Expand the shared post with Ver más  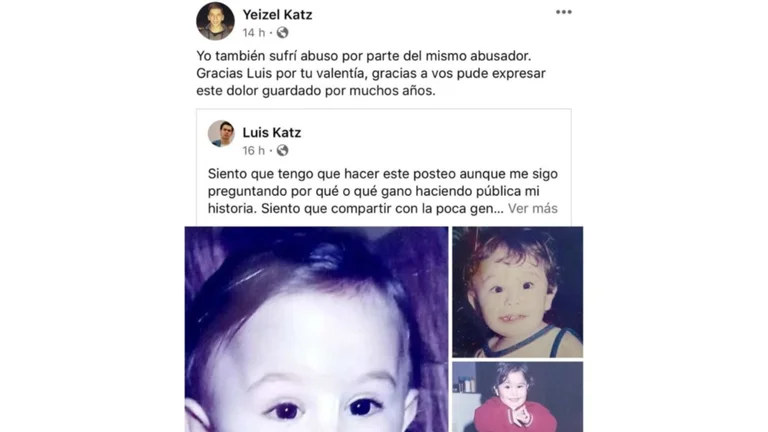(532, 209)
